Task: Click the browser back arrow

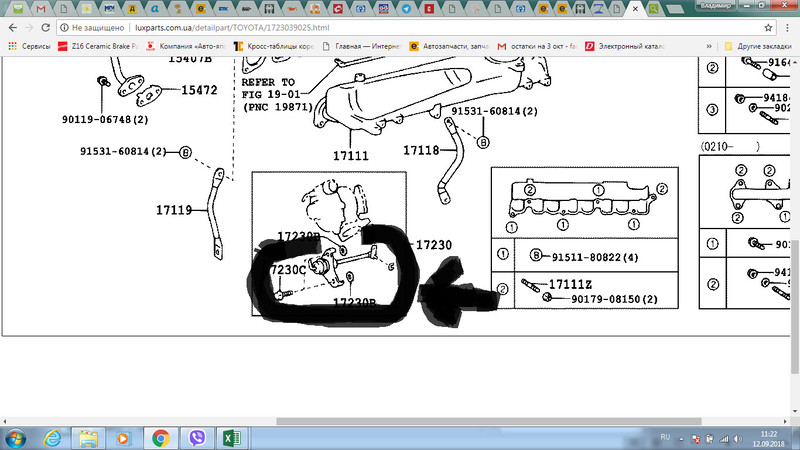Action: pyautogui.click(x=13, y=28)
